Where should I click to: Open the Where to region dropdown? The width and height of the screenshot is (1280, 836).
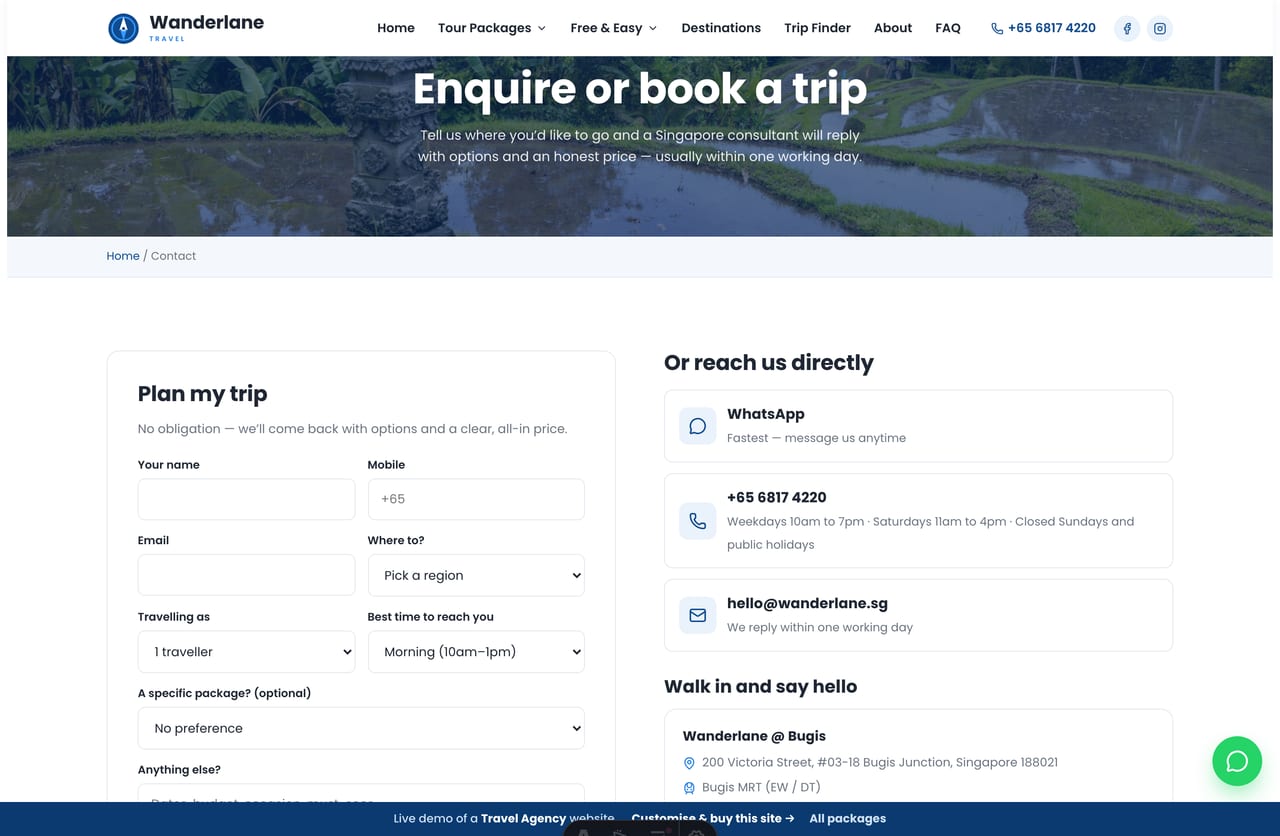click(x=476, y=575)
